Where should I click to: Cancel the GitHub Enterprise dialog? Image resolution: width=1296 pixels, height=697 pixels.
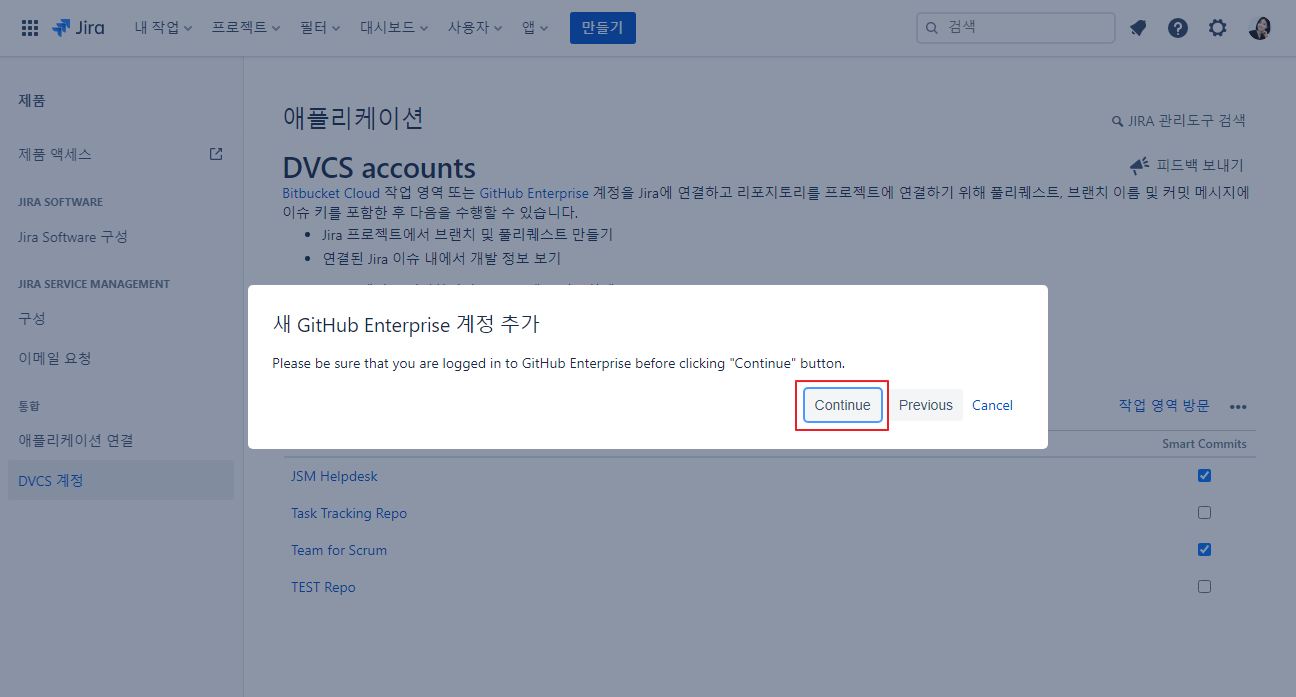[x=992, y=405]
